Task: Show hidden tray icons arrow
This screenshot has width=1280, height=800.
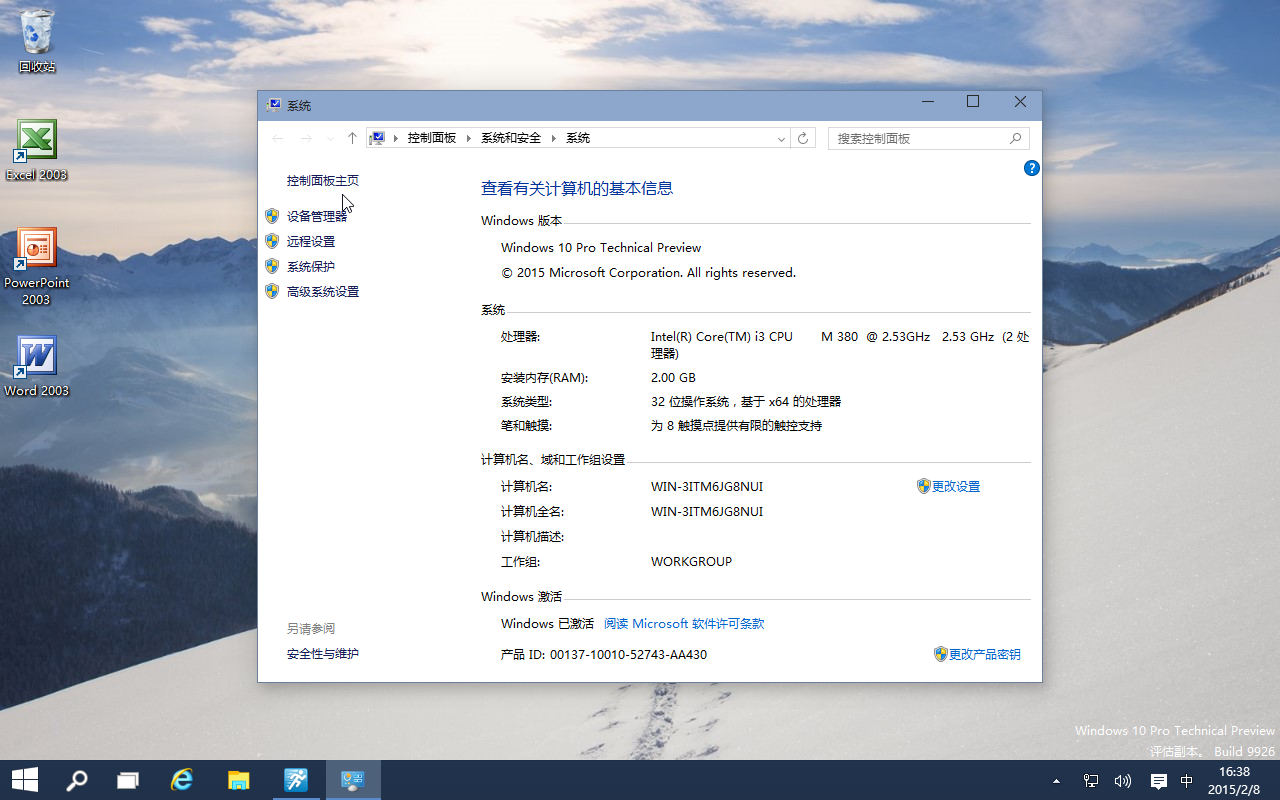Action: pyautogui.click(x=1057, y=781)
